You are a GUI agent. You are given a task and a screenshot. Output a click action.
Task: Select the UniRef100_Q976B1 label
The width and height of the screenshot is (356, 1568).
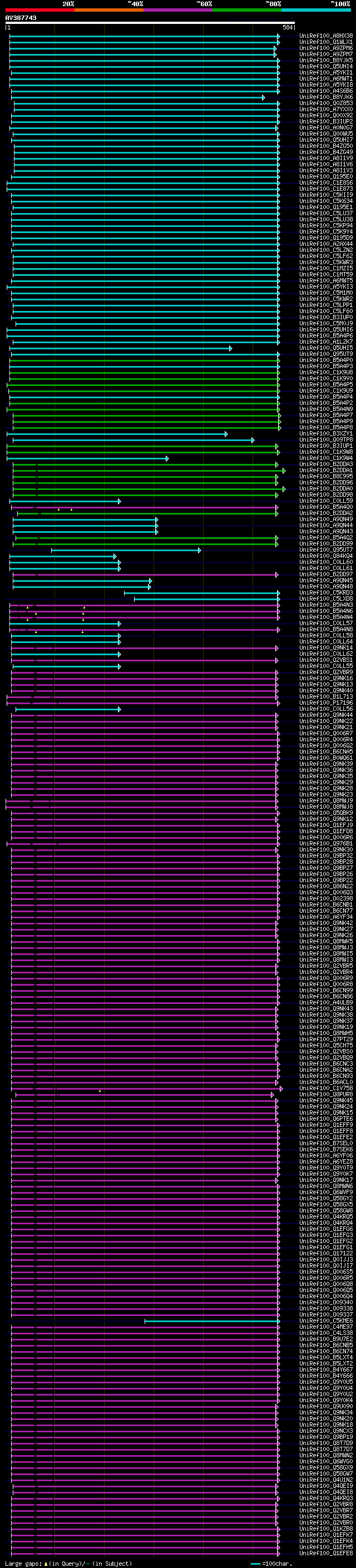click(326, 844)
